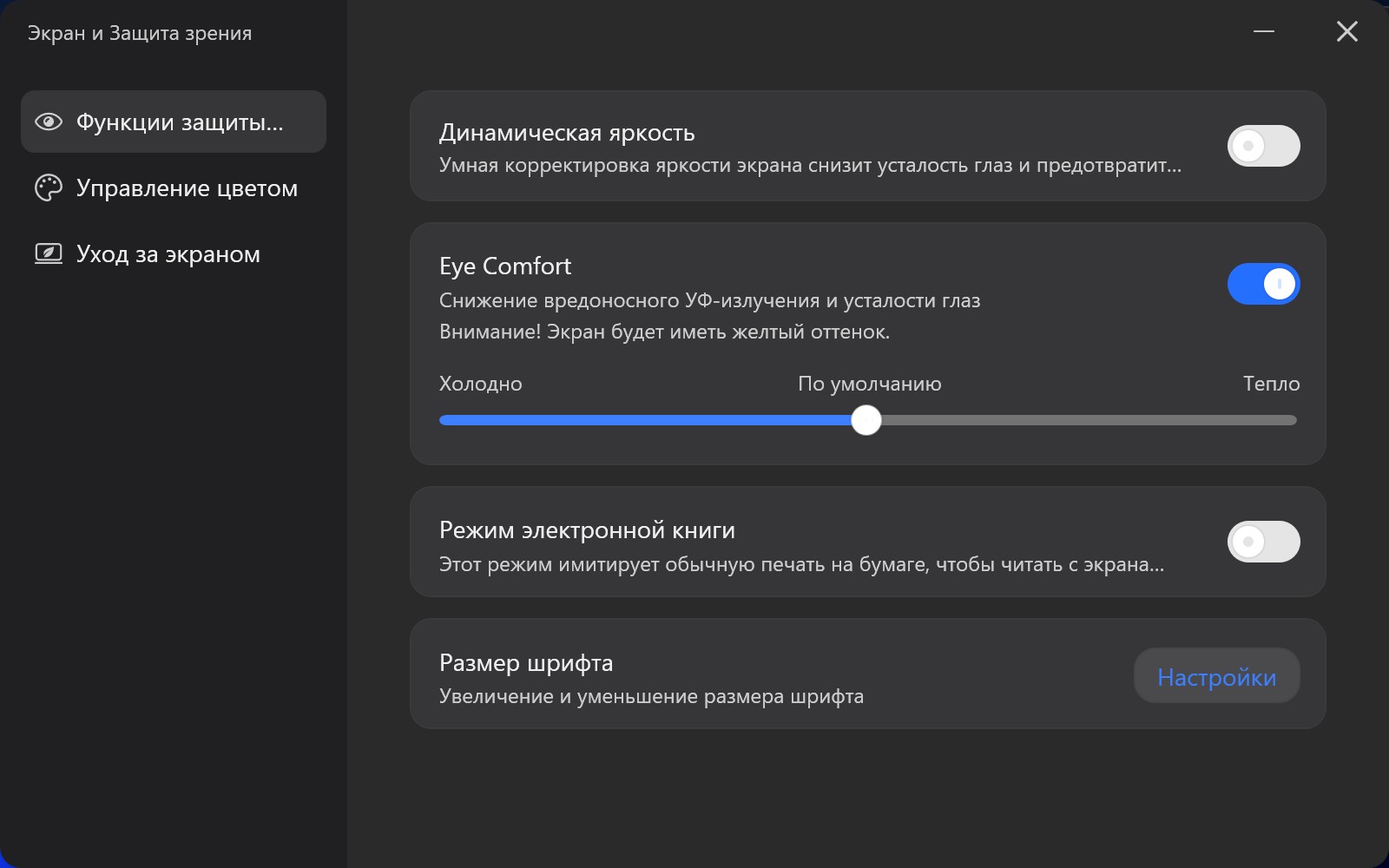Click warning text about желтый оттенок
This screenshot has height=868, width=1389.
coord(664,332)
